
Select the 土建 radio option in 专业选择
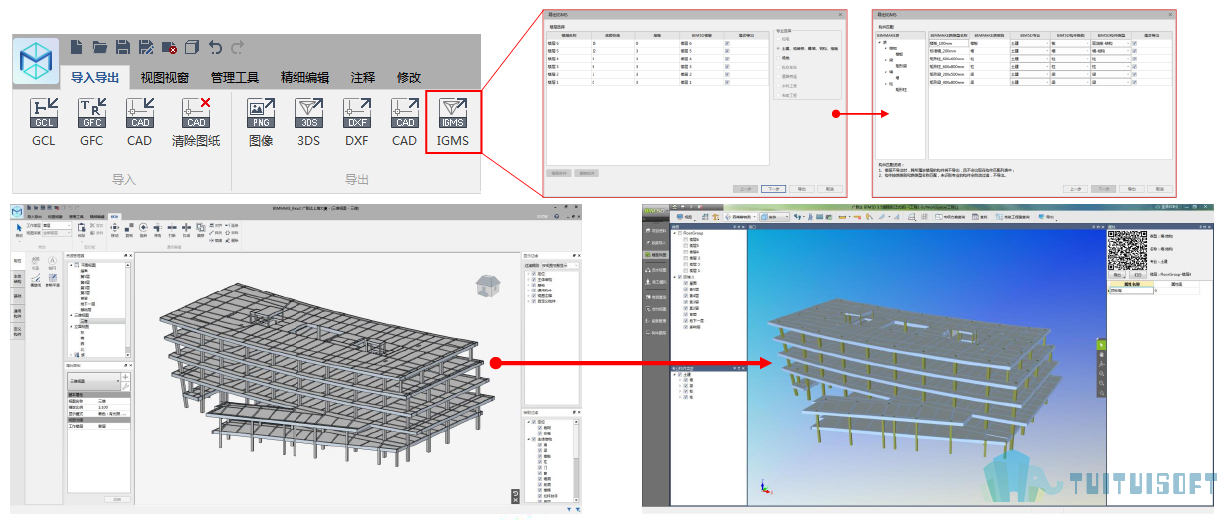click(x=778, y=48)
